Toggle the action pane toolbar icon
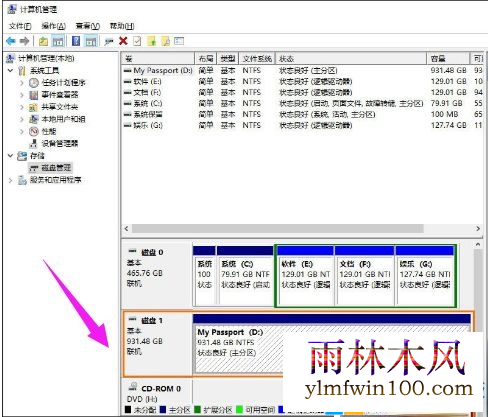Image resolution: width=488 pixels, height=417 pixels. pyautogui.click(x=91, y=41)
